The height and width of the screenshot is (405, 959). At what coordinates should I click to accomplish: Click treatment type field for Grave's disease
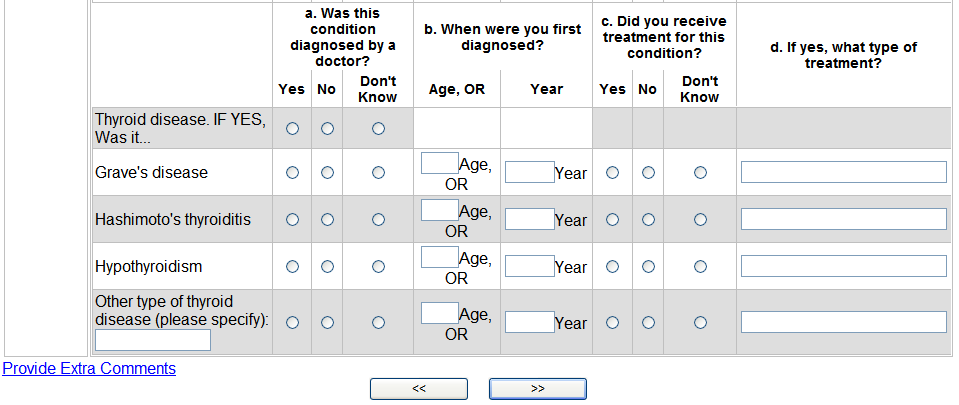[843, 173]
